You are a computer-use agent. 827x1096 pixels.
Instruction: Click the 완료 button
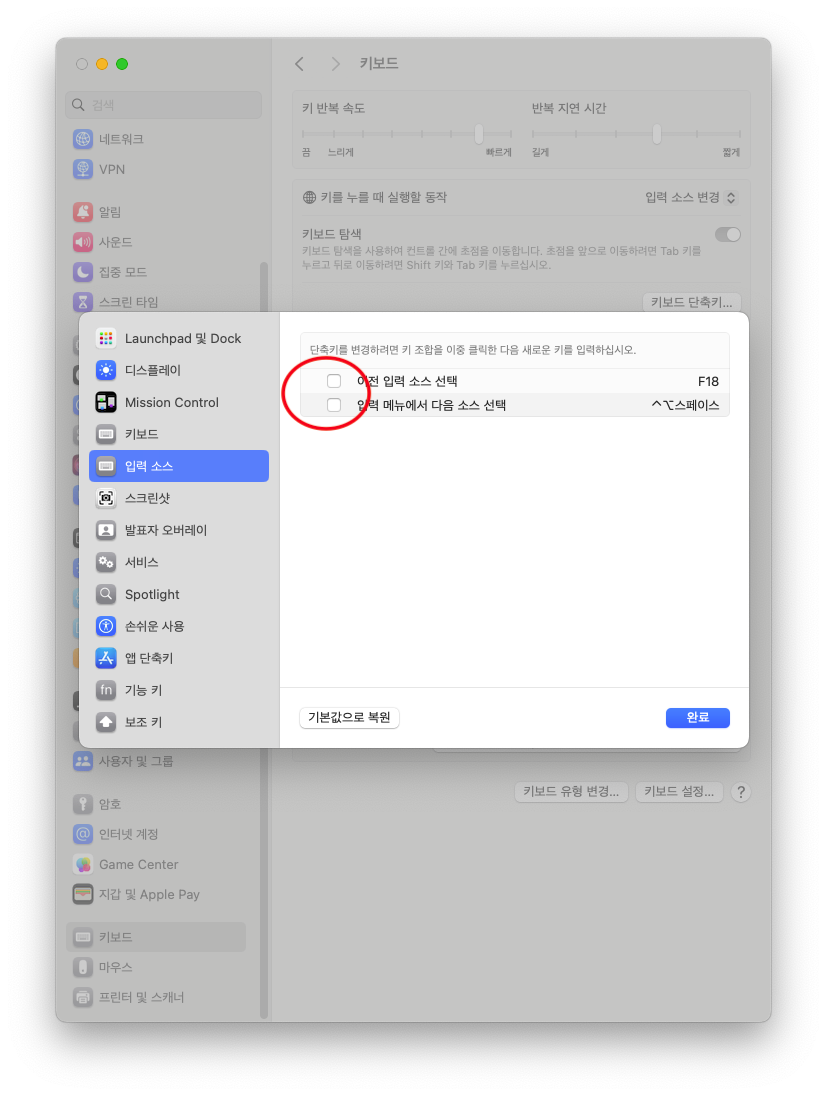point(698,718)
